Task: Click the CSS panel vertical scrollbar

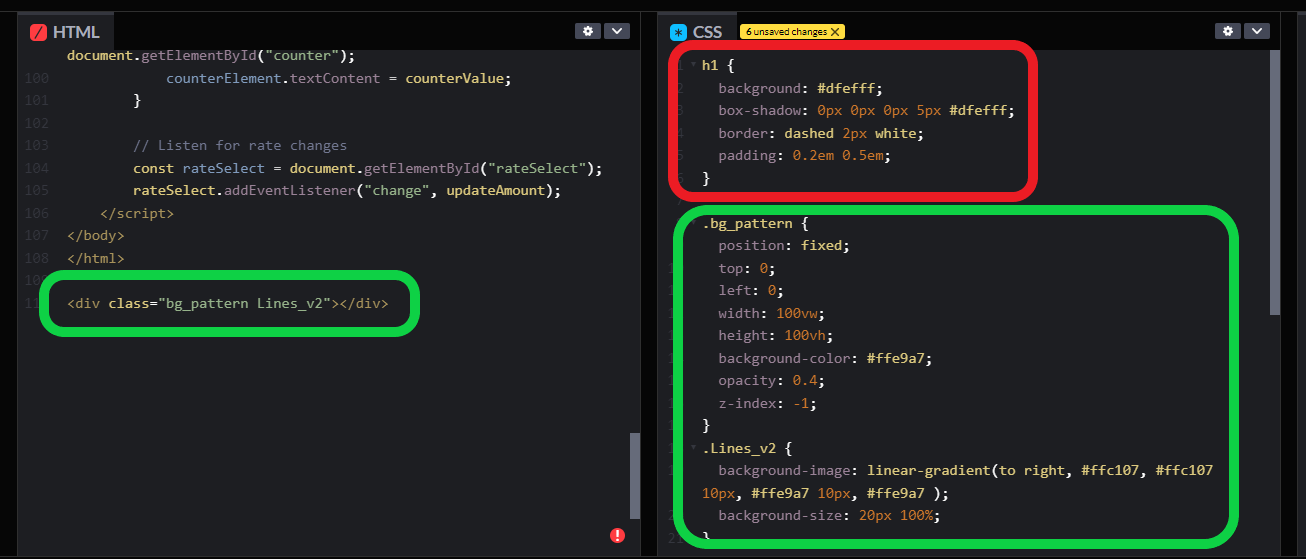Action: (x=1275, y=182)
